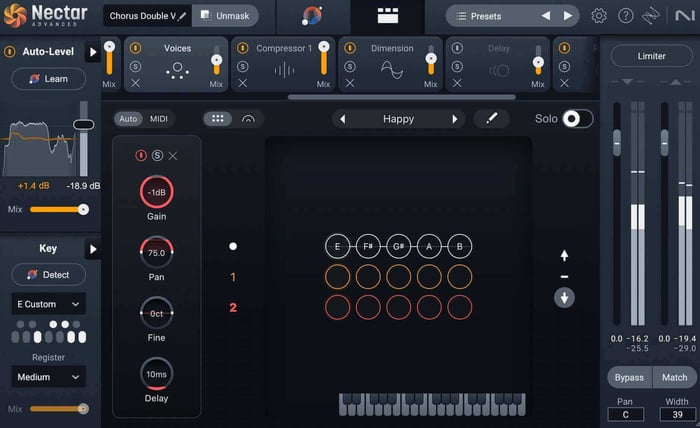
Task: Select MIDI mode
Action: pos(158,119)
